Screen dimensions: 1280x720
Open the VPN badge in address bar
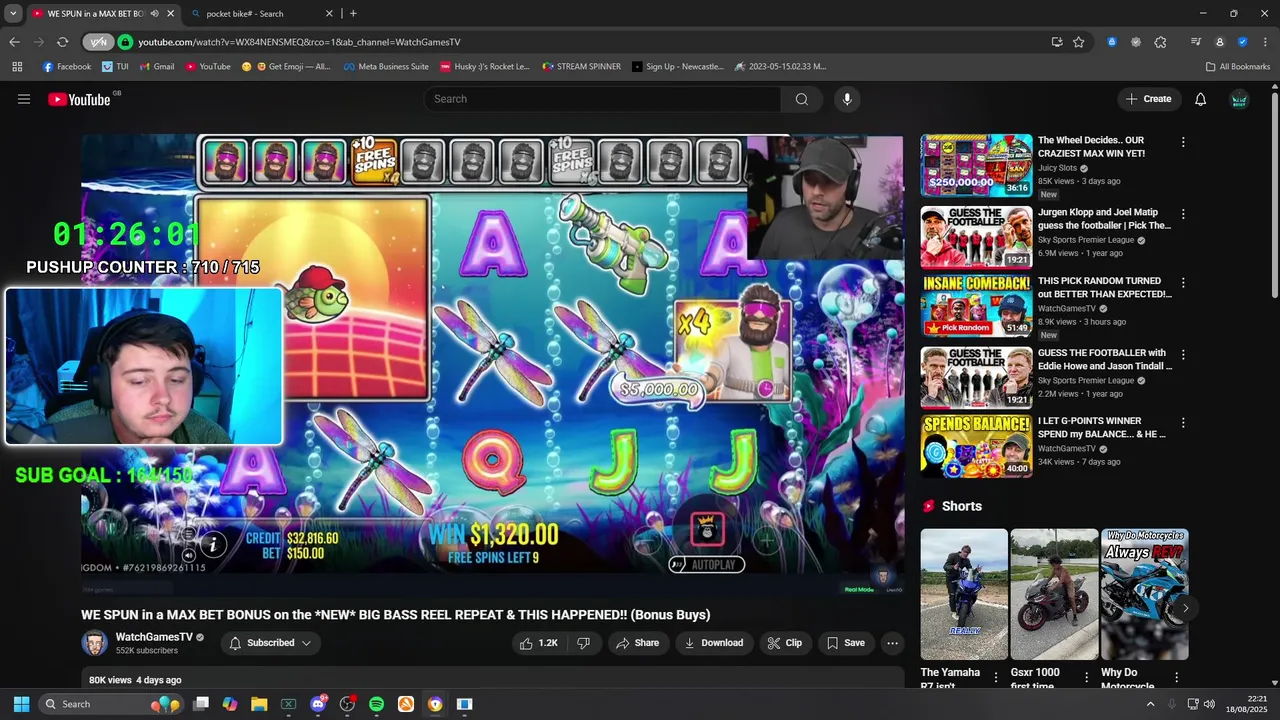click(98, 42)
